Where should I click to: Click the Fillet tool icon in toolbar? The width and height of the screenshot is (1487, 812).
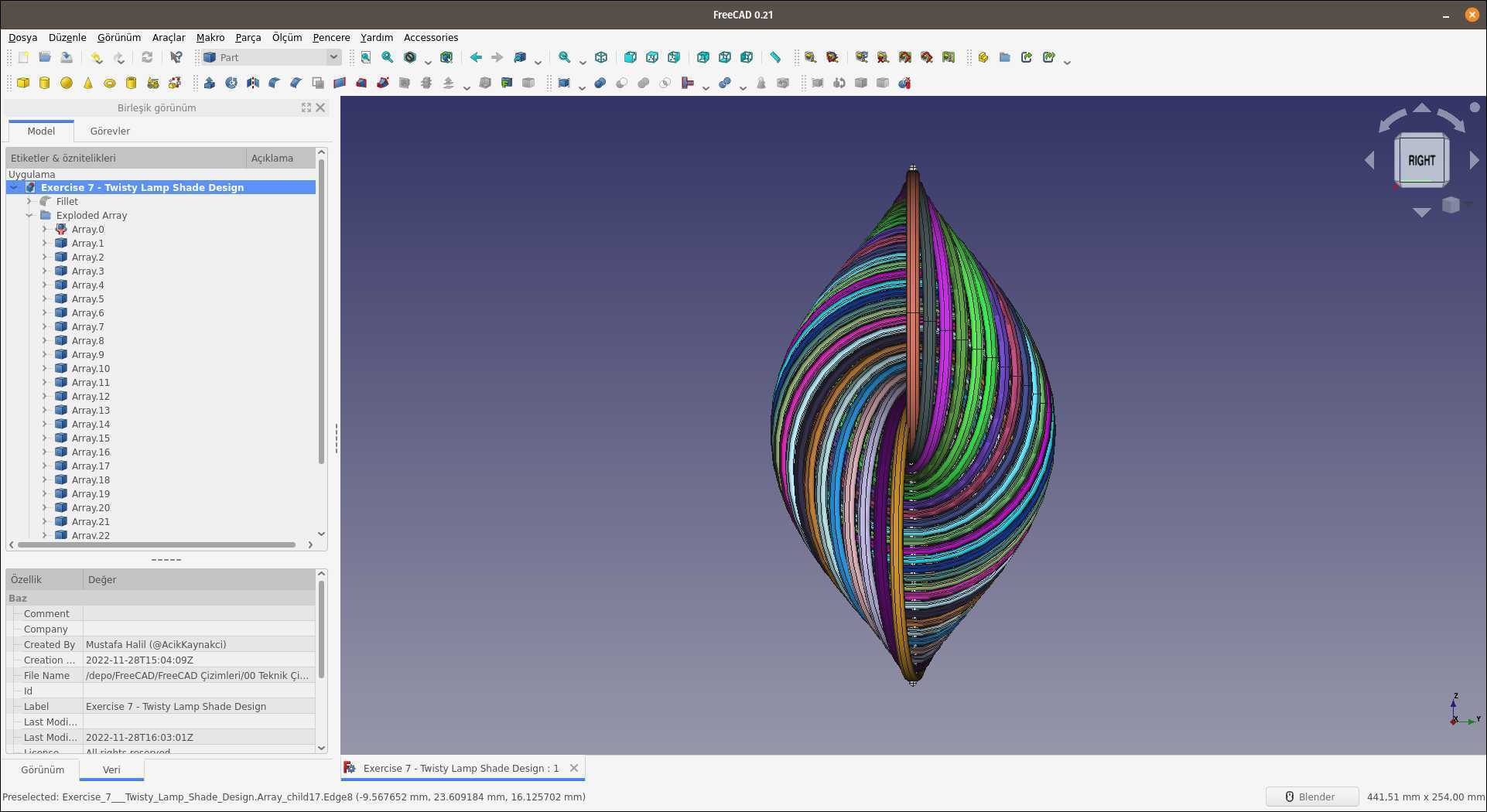point(275,83)
